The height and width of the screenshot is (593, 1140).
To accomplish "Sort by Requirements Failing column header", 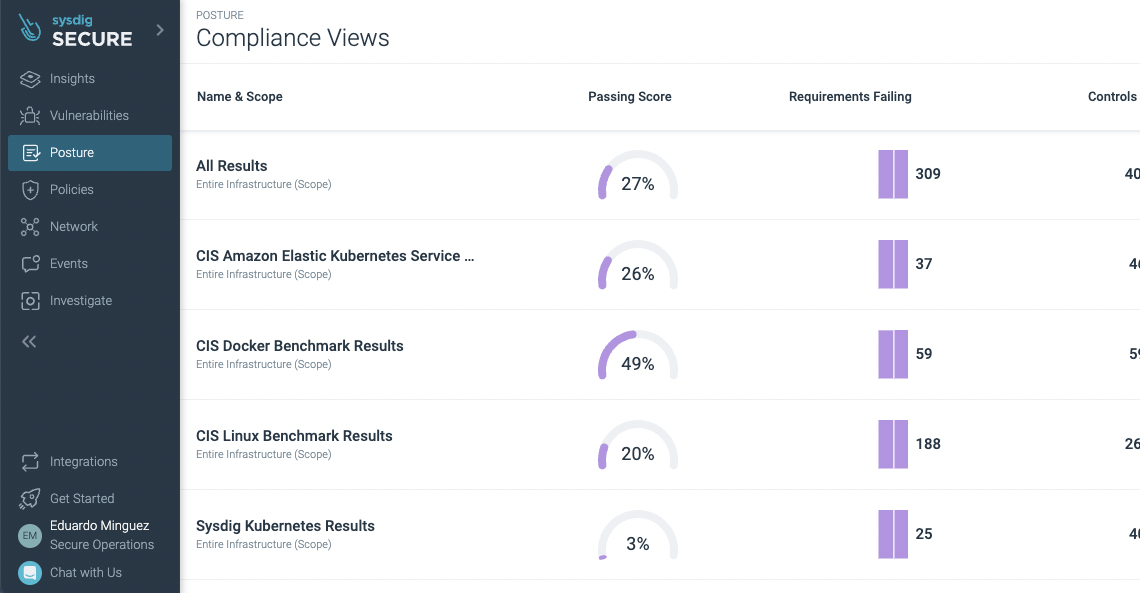I will coord(850,96).
